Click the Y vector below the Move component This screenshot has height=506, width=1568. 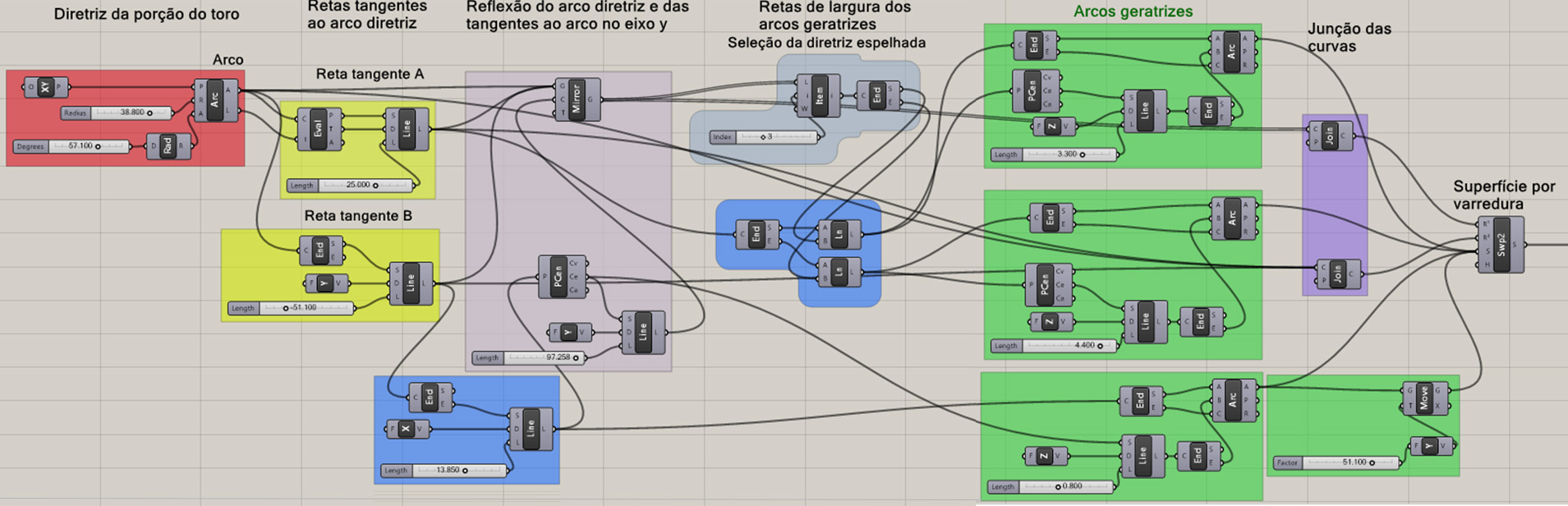[x=1430, y=446]
